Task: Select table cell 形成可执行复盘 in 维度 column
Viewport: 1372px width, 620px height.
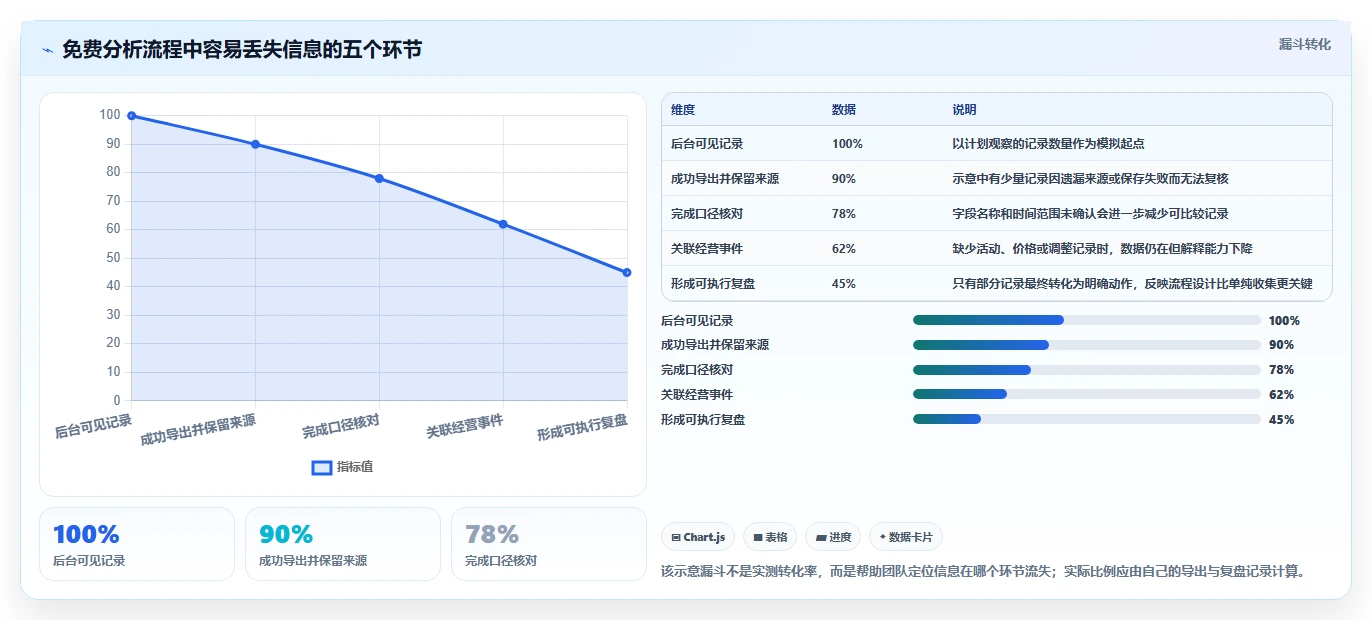Action: 713,284
